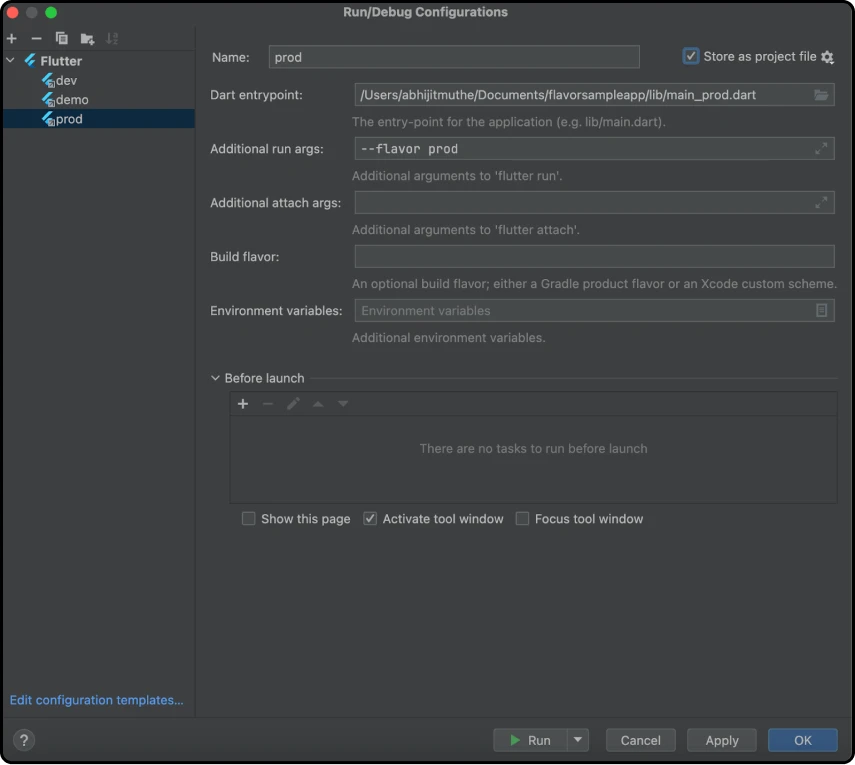Select the demo run configuration
Image resolution: width=855 pixels, height=765 pixels.
70,99
